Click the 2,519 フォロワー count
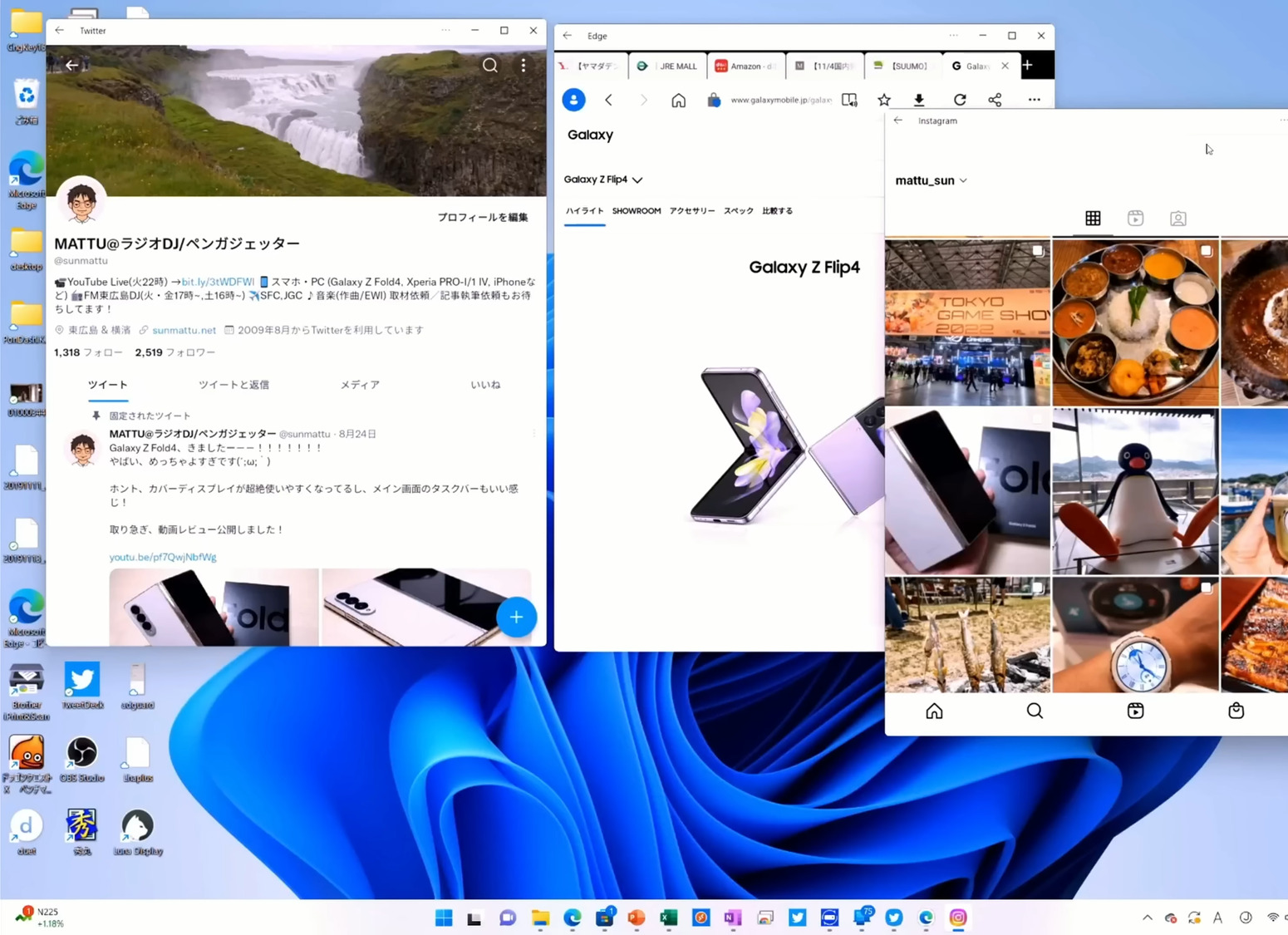 click(x=175, y=352)
